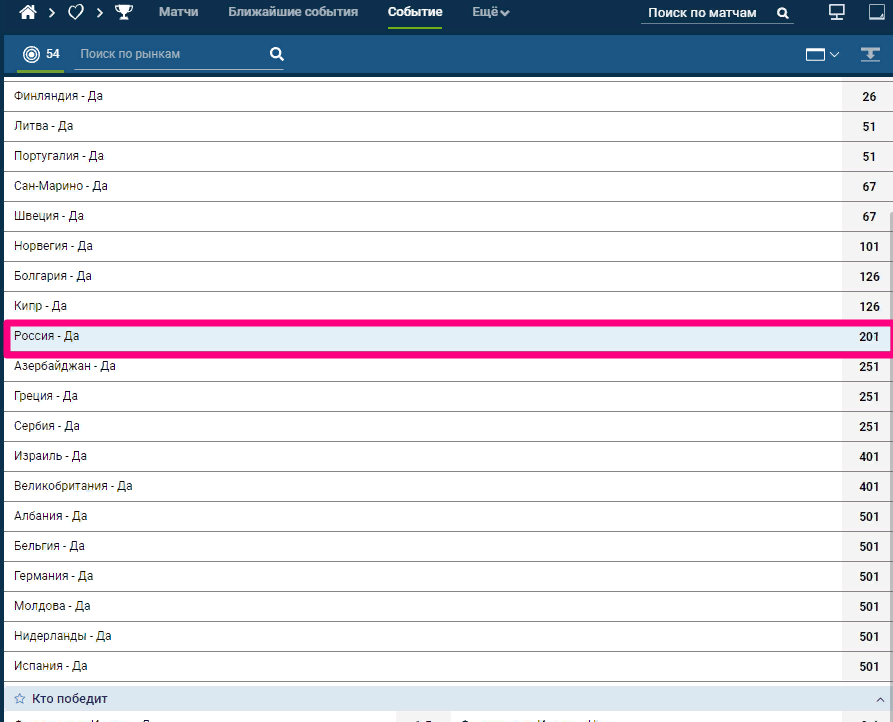The image size is (893, 722).
Task: Select odds 51 for Португалия
Action: click(x=869, y=157)
